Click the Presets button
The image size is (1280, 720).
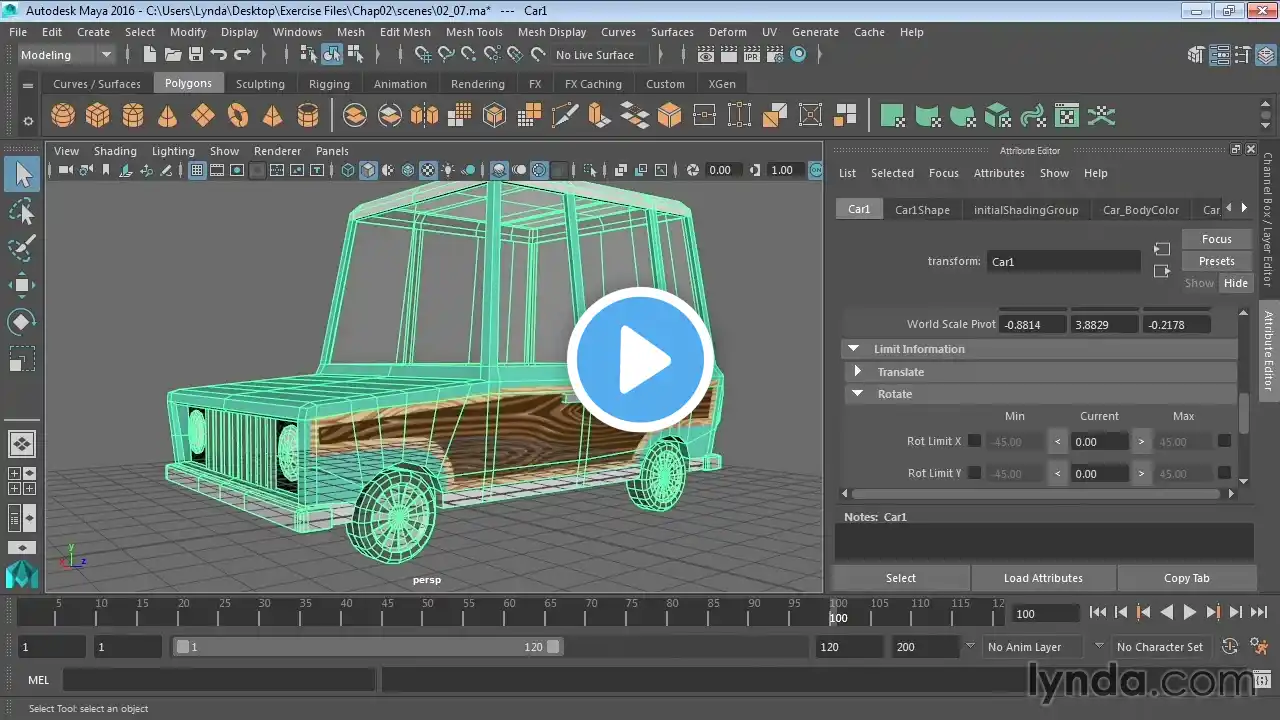pyautogui.click(x=1217, y=261)
